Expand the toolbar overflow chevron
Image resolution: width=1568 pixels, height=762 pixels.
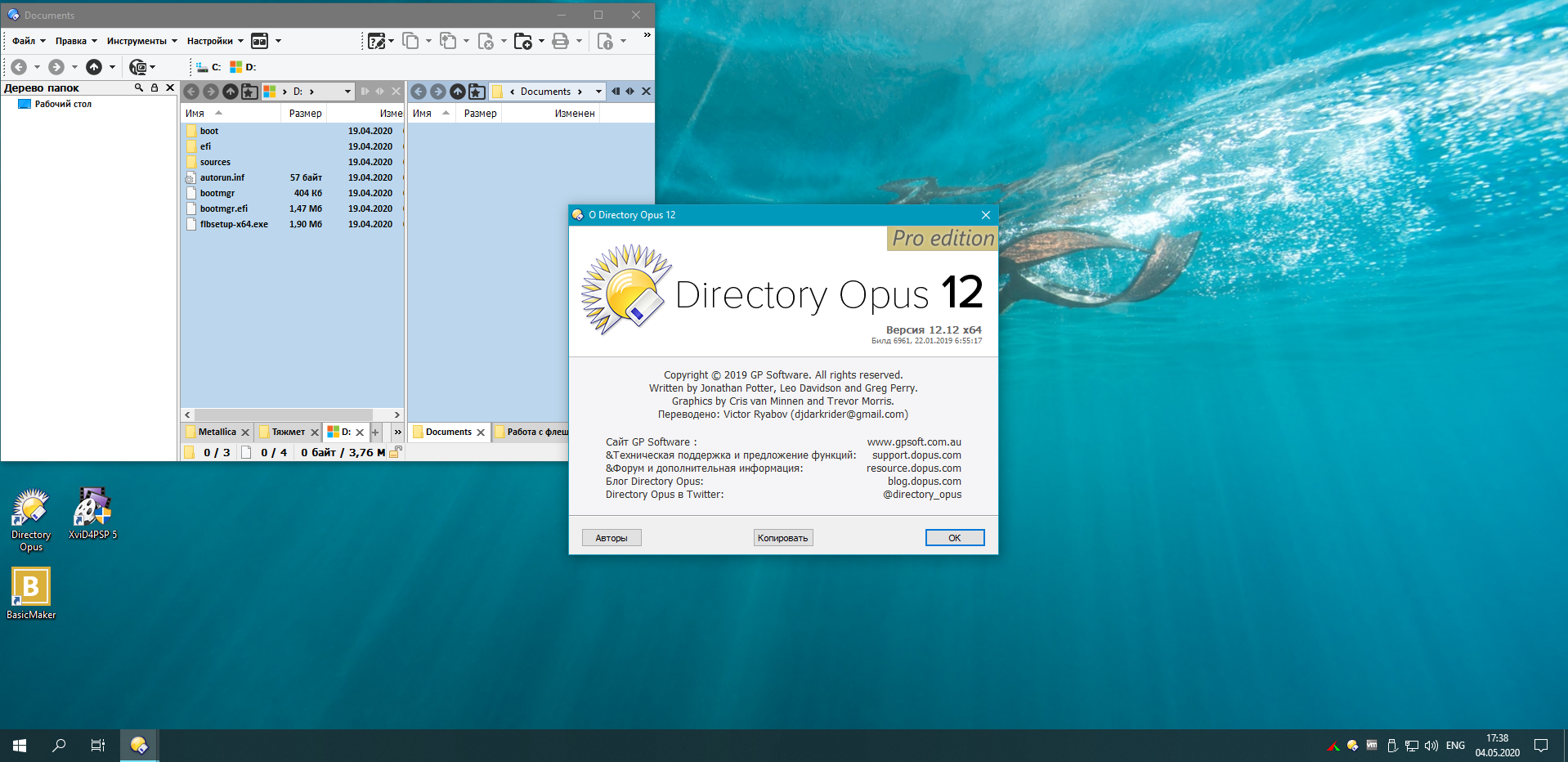pyautogui.click(x=647, y=35)
